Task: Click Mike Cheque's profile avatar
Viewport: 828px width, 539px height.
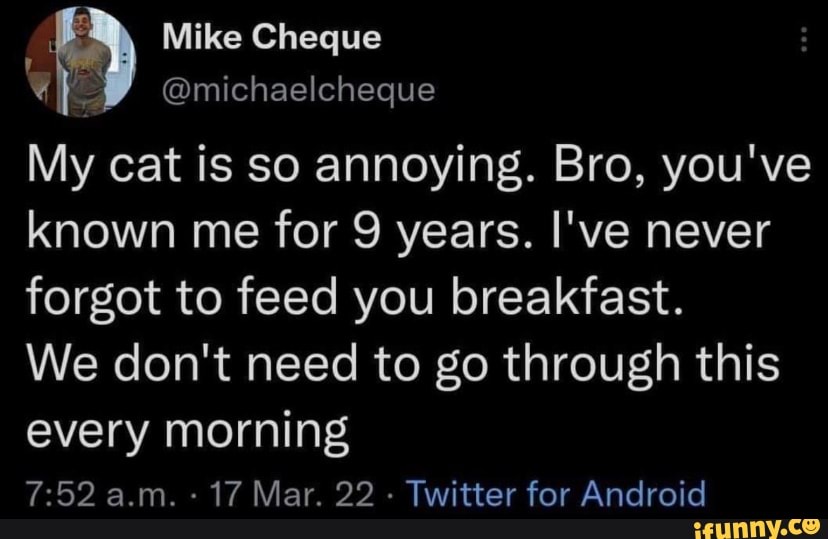Action: coord(81,61)
